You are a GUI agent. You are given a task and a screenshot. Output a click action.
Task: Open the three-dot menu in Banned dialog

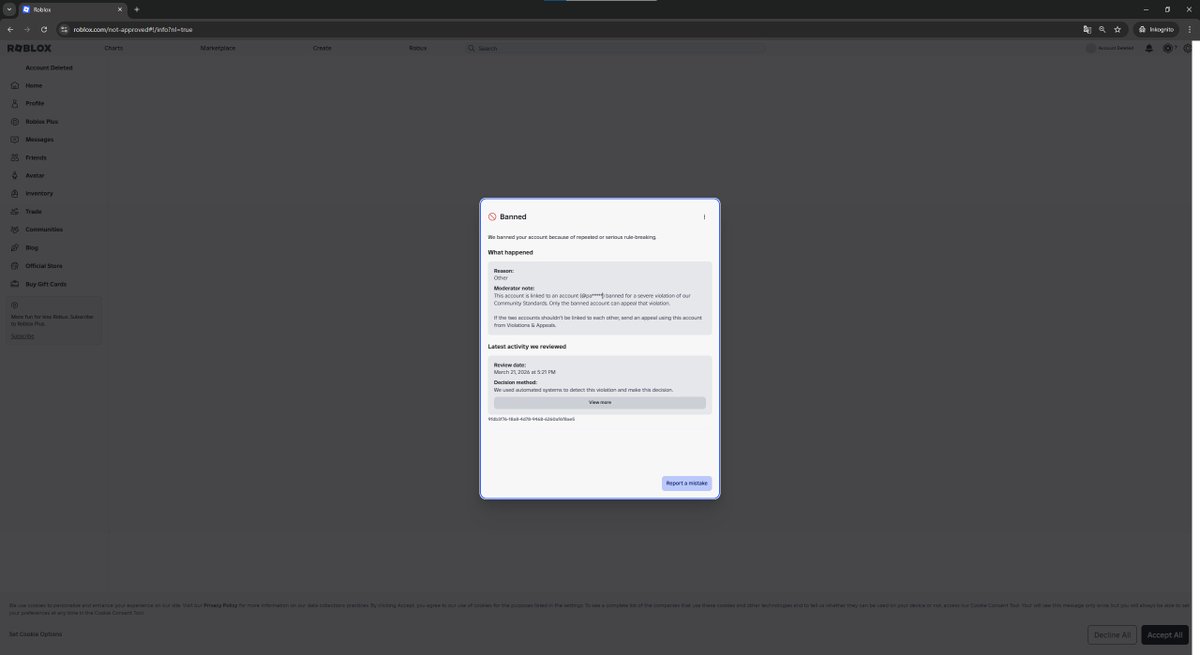coord(704,217)
